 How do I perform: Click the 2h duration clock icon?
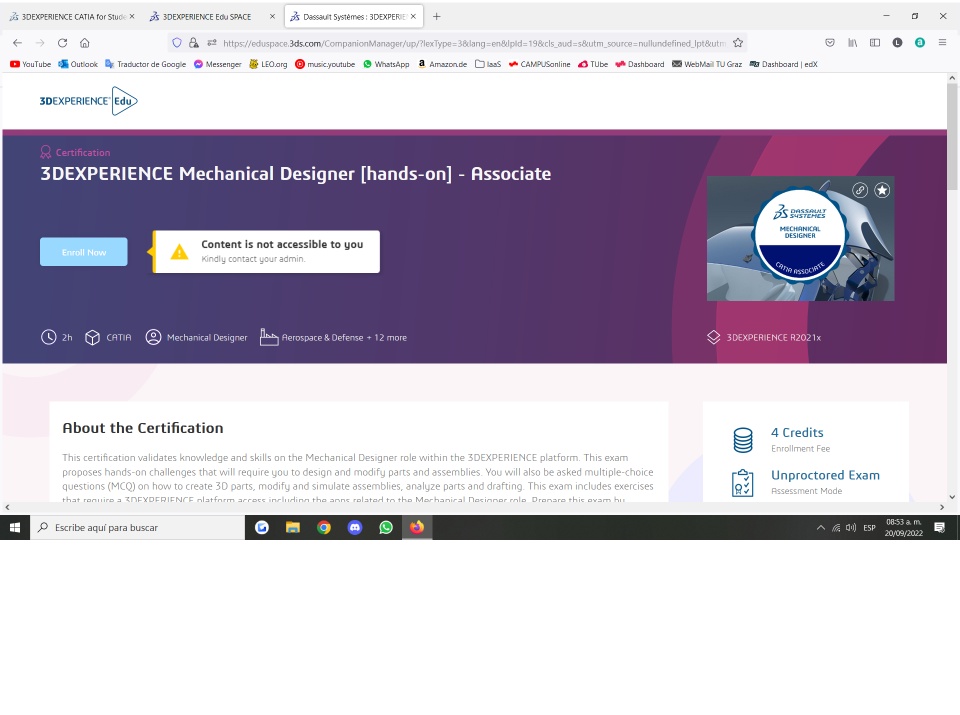pos(48,337)
